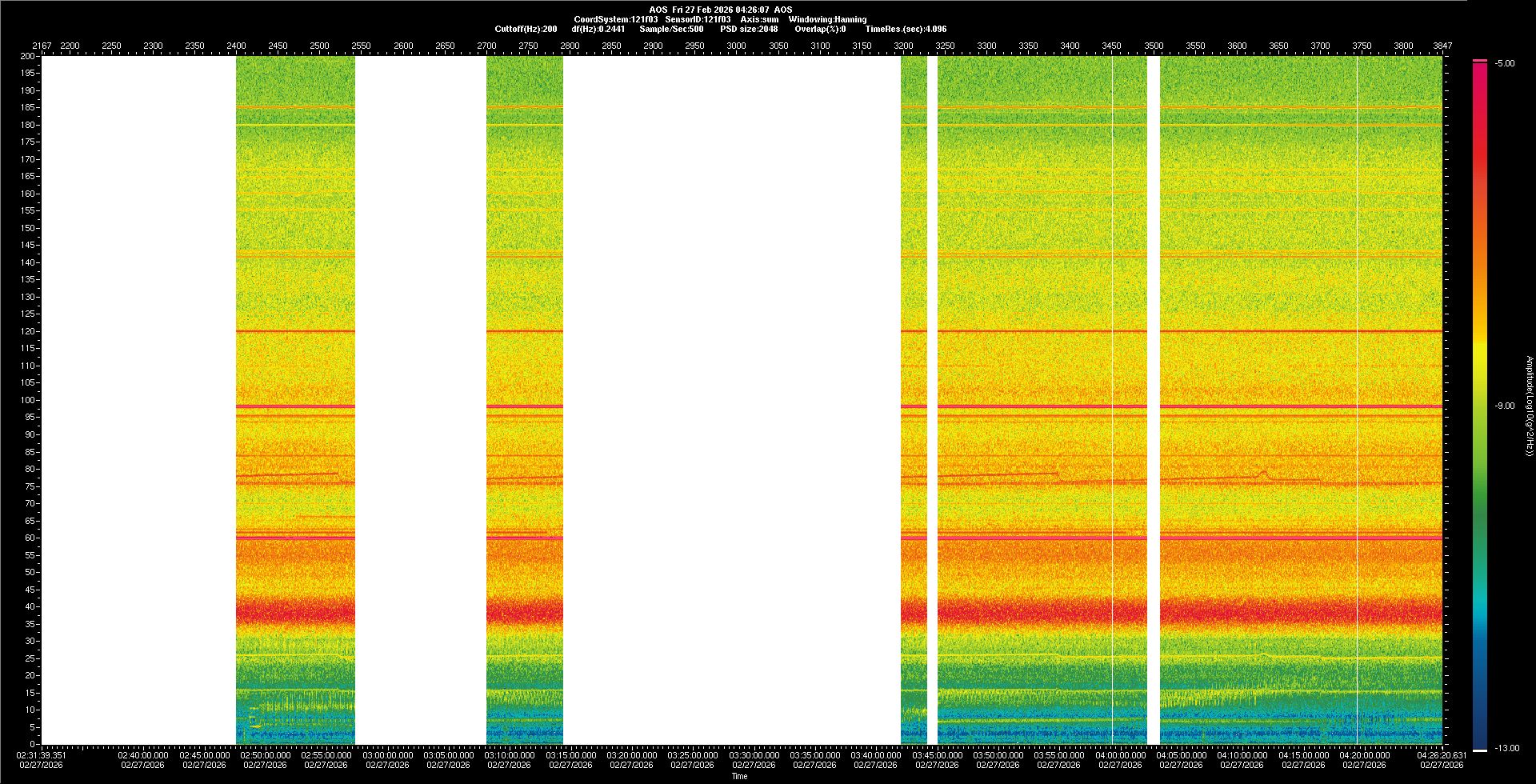Click the Sample/Sec:500 header text
The width and height of the screenshot is (1536, 784).
pos(671,29)
